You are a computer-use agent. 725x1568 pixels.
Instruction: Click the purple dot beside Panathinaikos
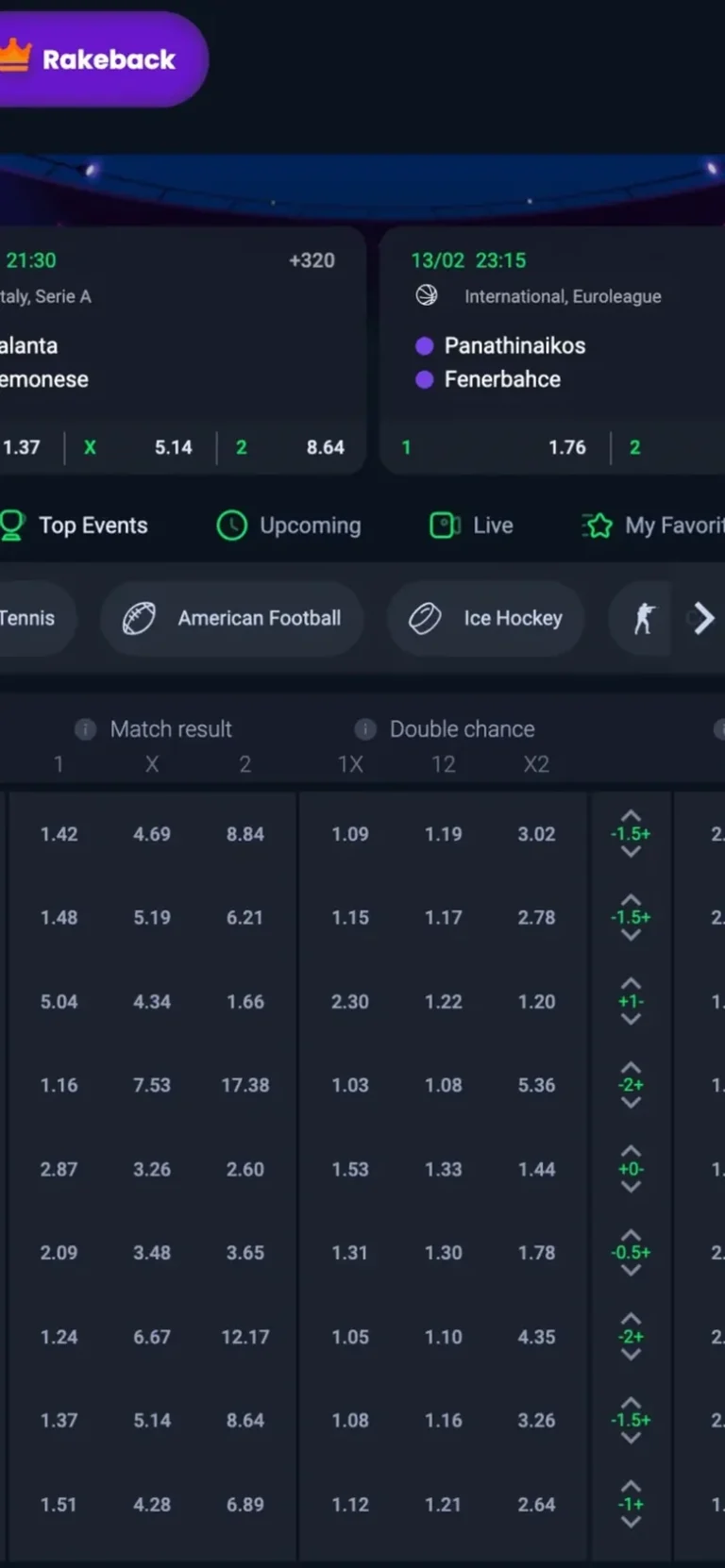(x=425, y=346)
